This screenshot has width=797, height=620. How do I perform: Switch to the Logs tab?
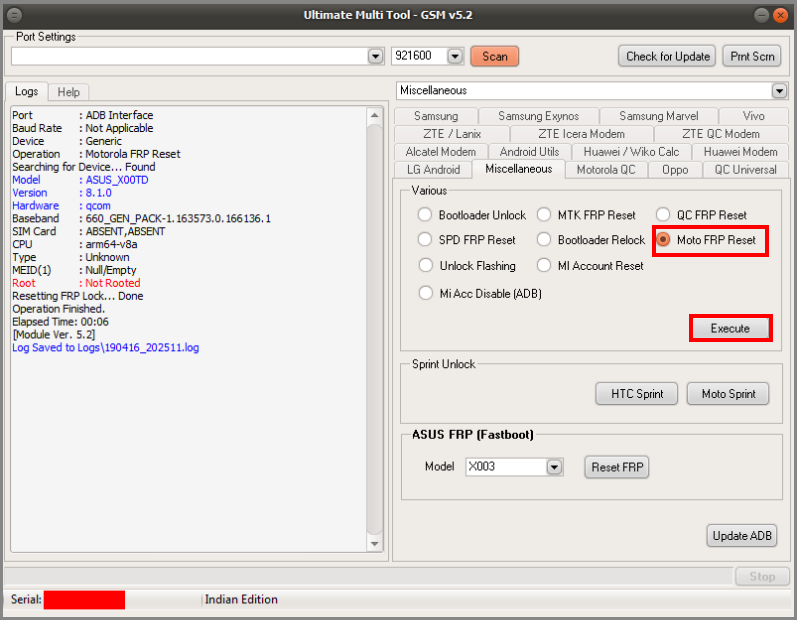pos(26,91)
